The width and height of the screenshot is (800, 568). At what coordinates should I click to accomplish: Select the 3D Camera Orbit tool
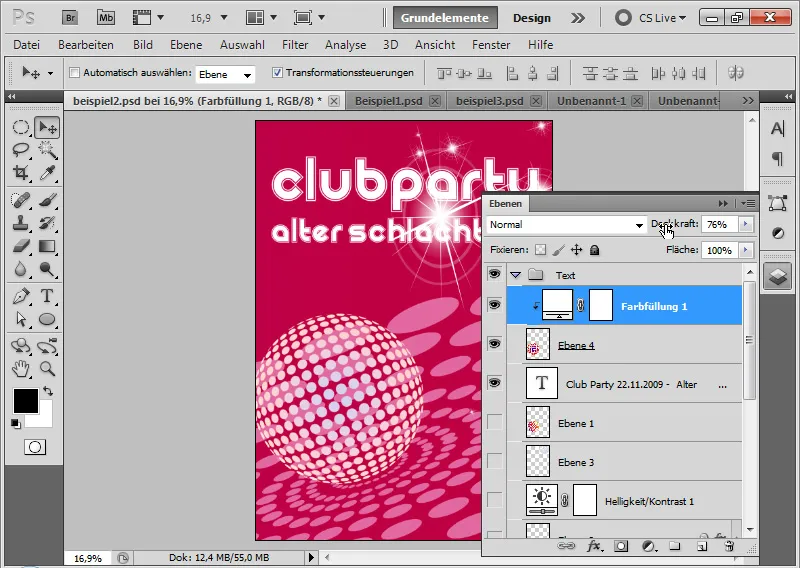click(47, 345)
